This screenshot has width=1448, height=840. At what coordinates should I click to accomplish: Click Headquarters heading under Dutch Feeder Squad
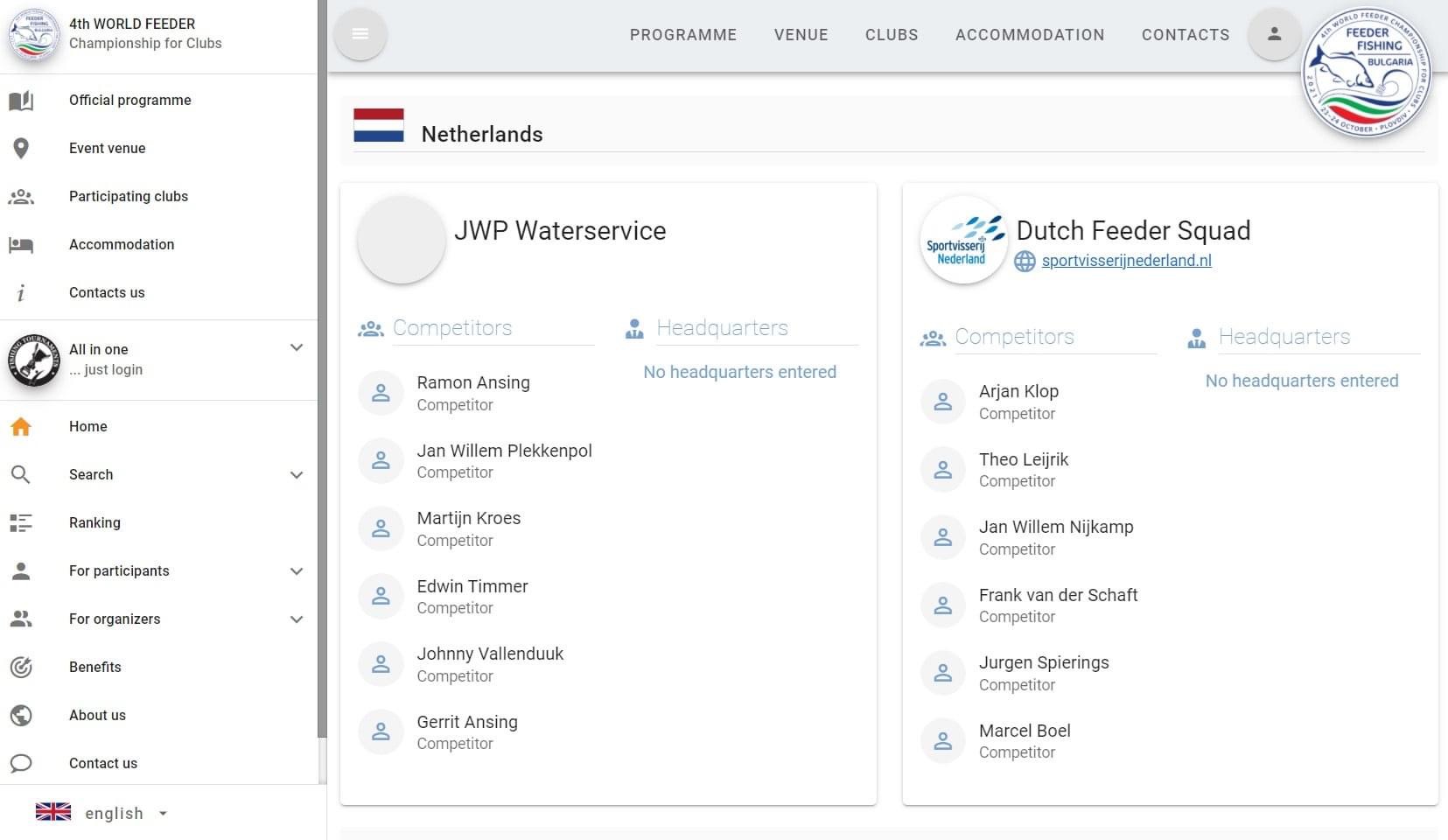1284,337
